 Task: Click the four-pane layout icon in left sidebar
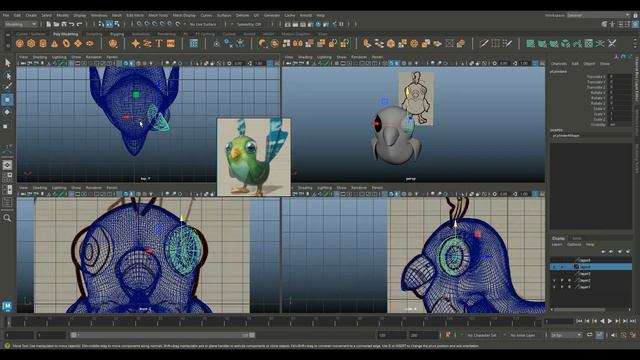click(x=7, y=177)
